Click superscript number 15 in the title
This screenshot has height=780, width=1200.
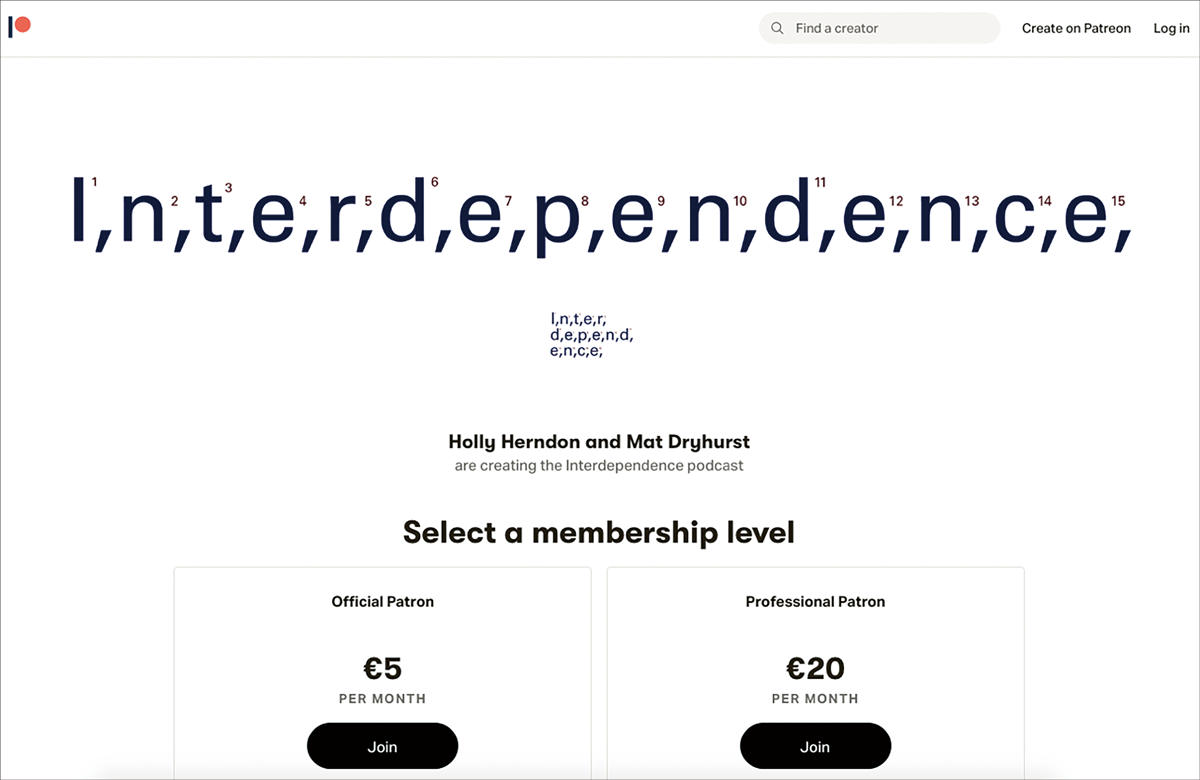pos(1118,201)
